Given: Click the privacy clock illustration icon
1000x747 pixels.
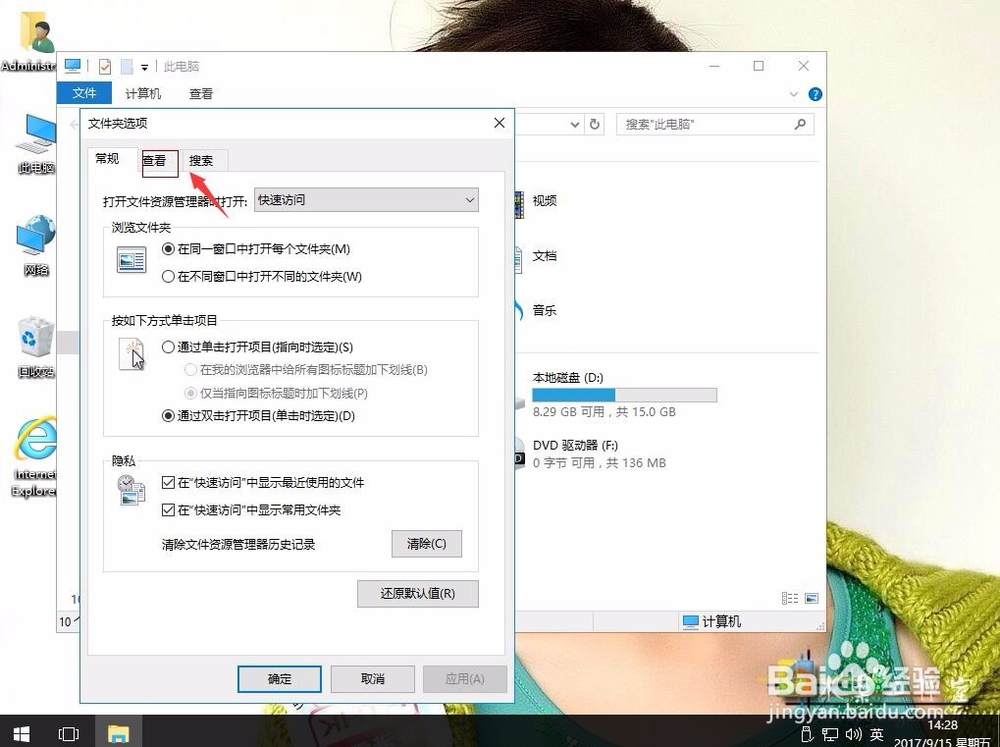Looking at the screenshot, I should click(131, 491).
